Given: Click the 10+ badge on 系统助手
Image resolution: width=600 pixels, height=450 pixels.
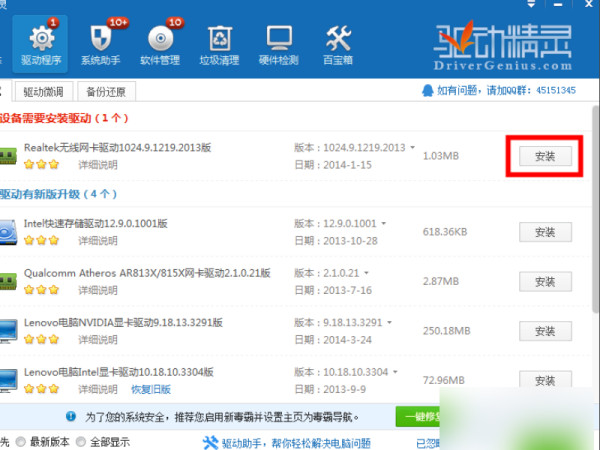Looking at the screenshot, I should 118,23.
